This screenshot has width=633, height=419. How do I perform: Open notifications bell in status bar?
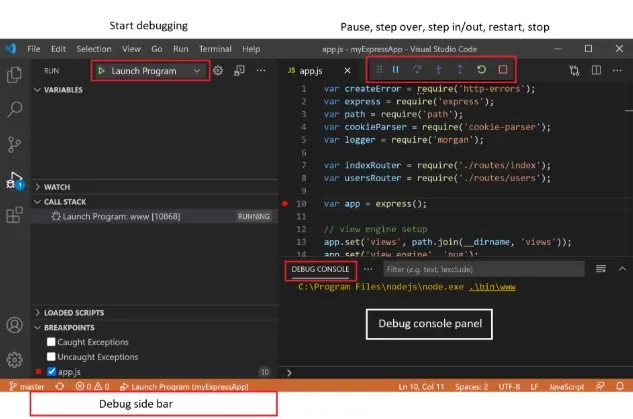pyautogui.click(x=620, y=386)
